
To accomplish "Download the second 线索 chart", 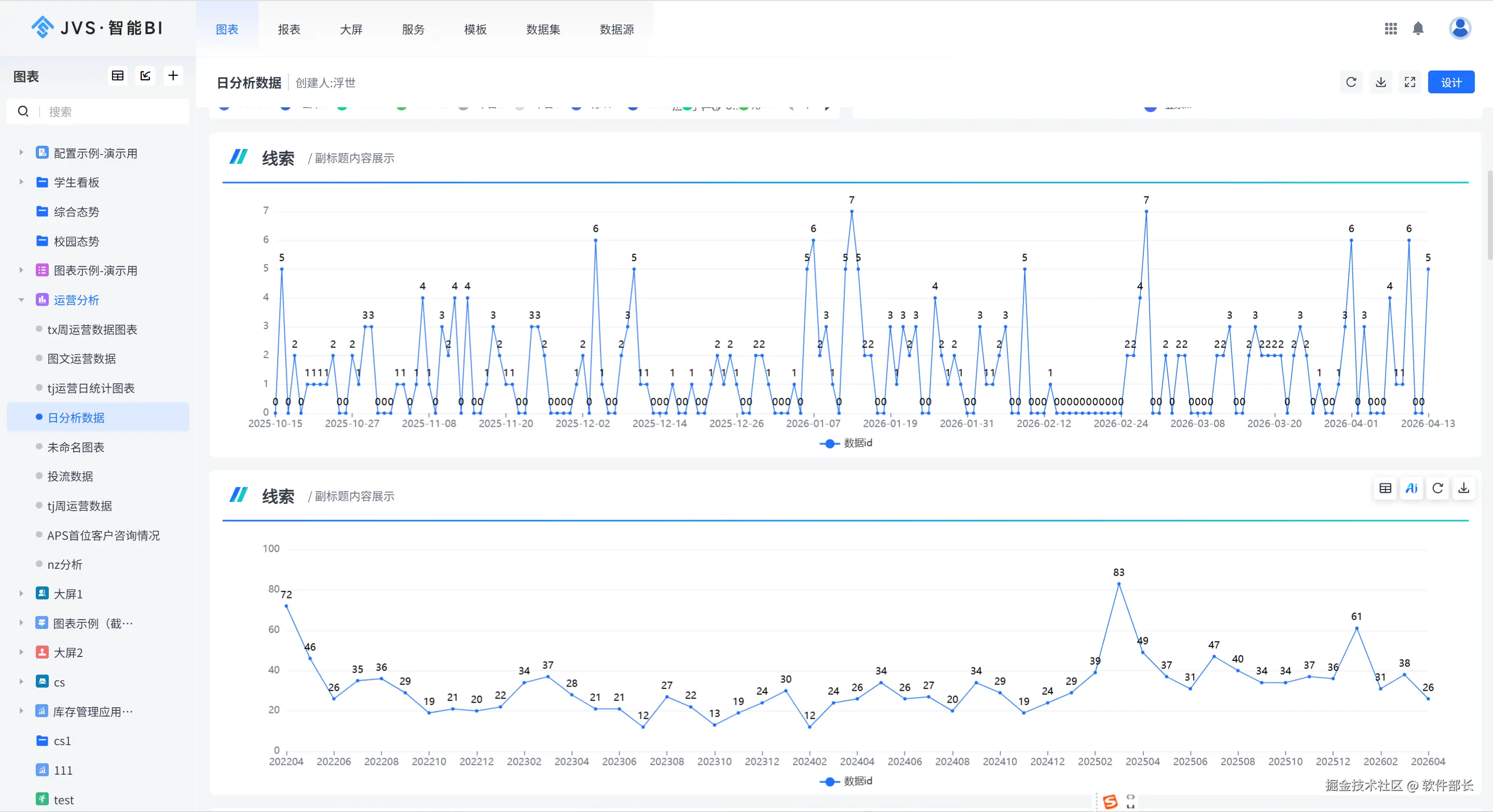I will [1463, 488].
